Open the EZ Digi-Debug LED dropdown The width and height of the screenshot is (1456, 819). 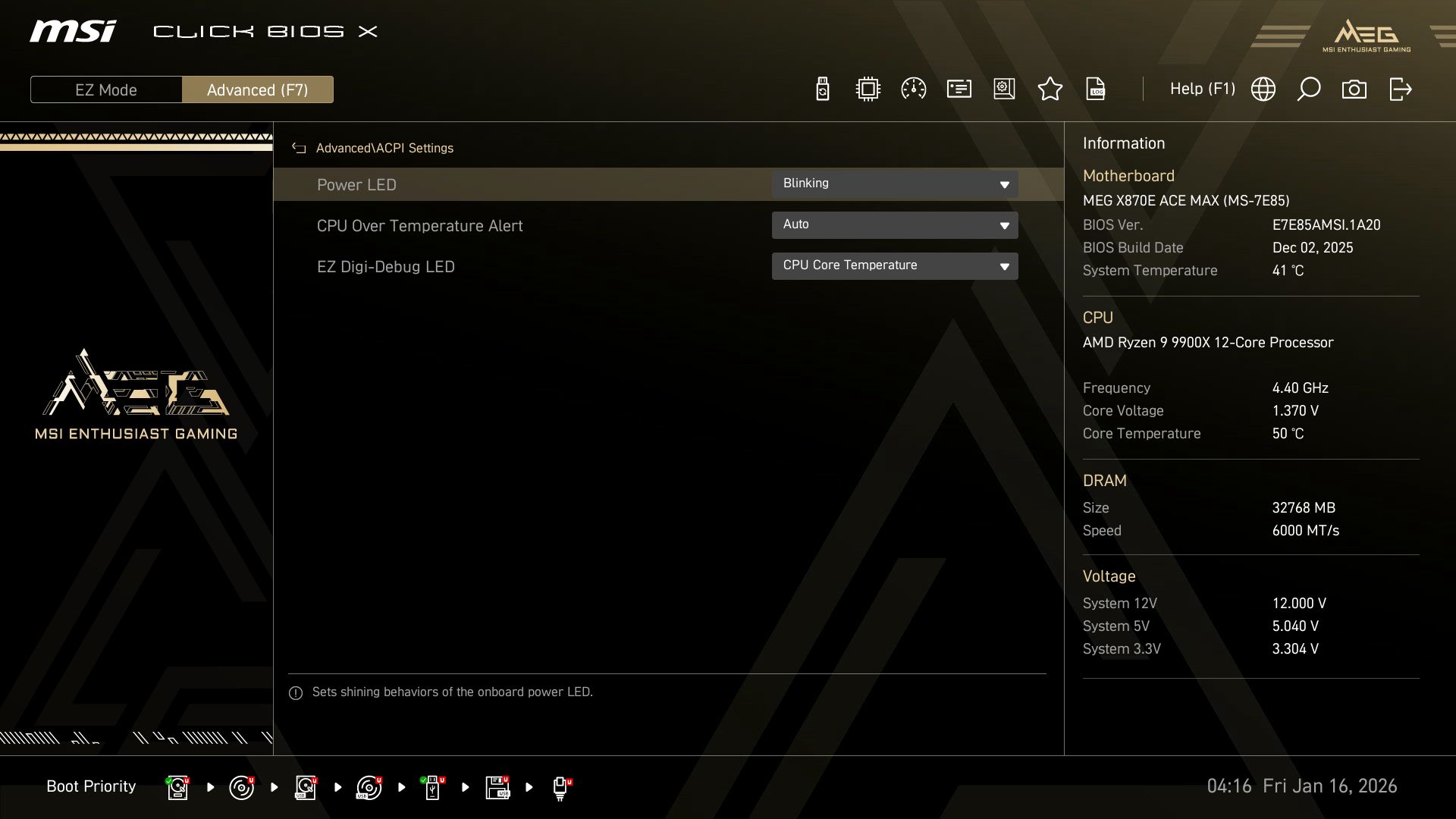(x=895, y=265)
